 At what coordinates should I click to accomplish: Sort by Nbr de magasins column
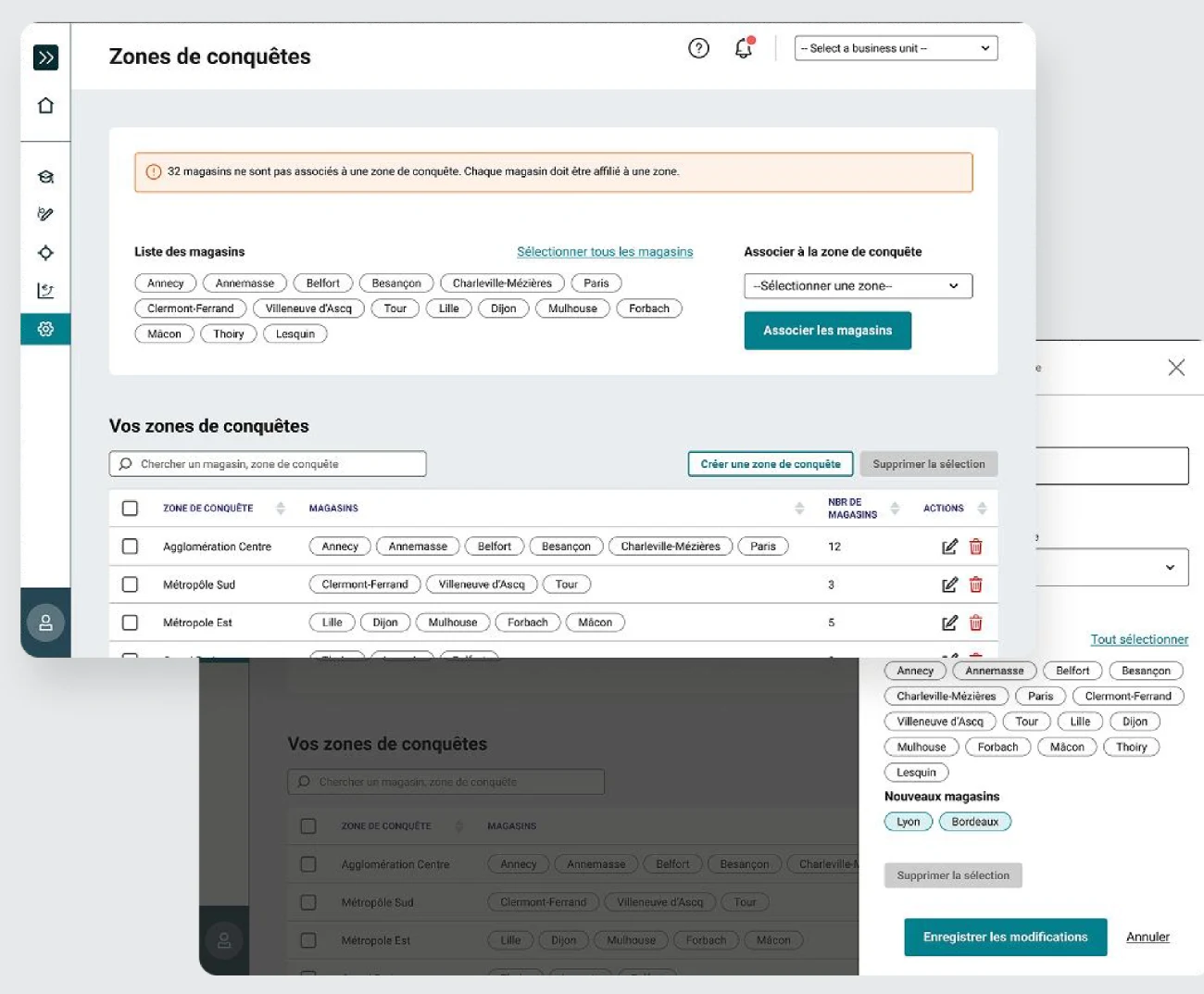(895, 508)
